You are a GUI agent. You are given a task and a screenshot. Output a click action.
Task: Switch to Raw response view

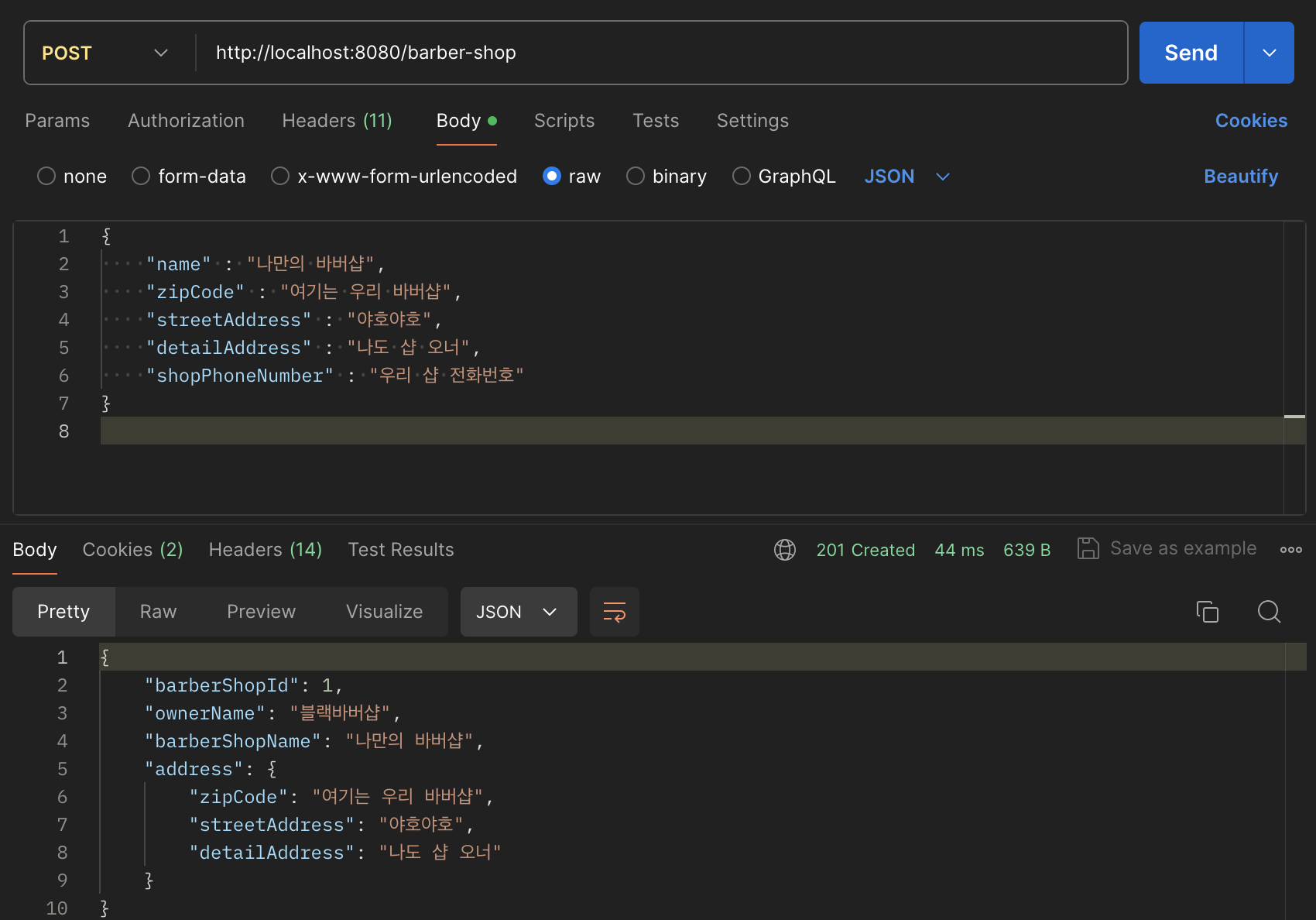[159, 612]
